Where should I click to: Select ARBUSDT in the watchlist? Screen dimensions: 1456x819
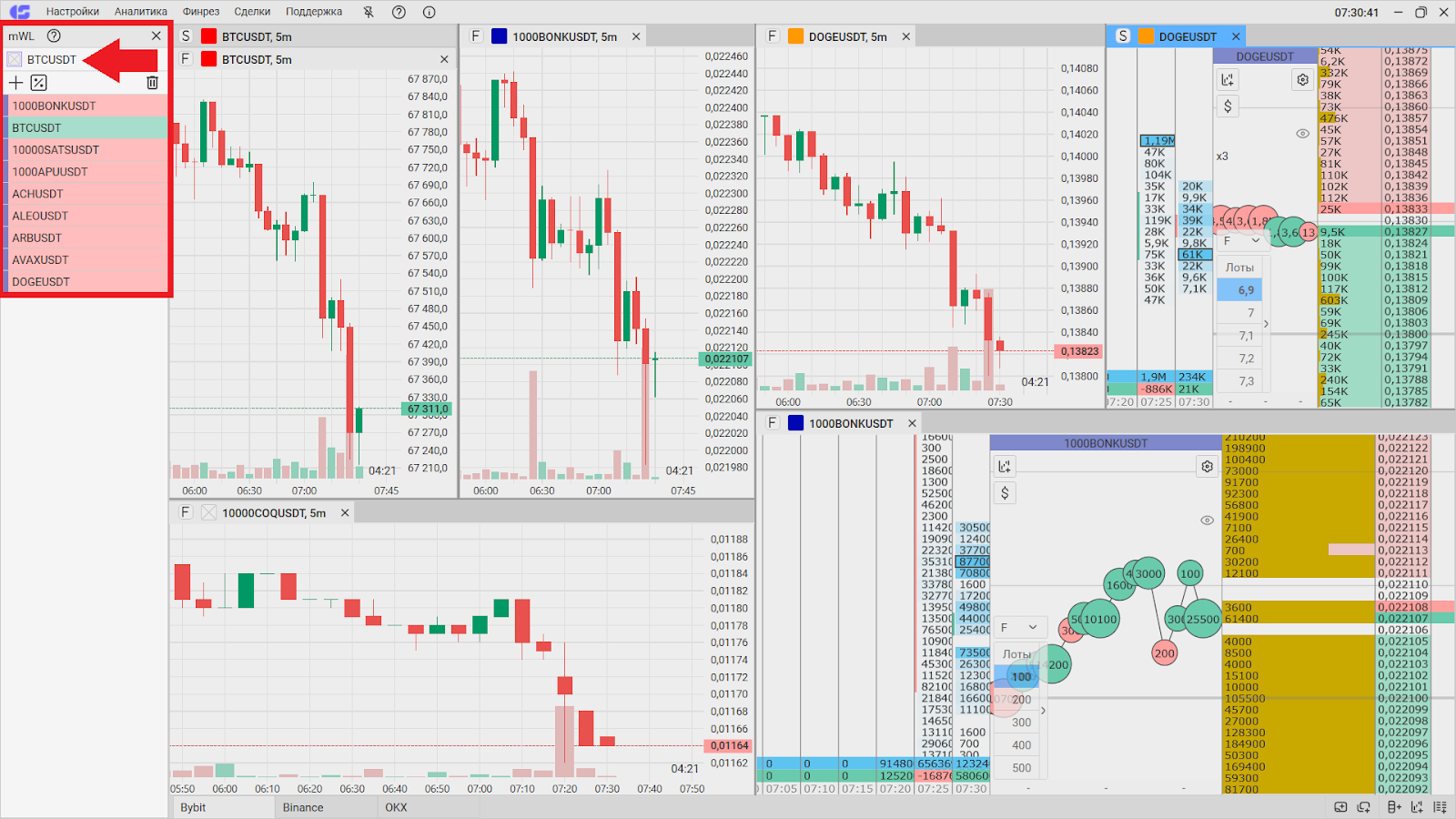coord(87,238)
